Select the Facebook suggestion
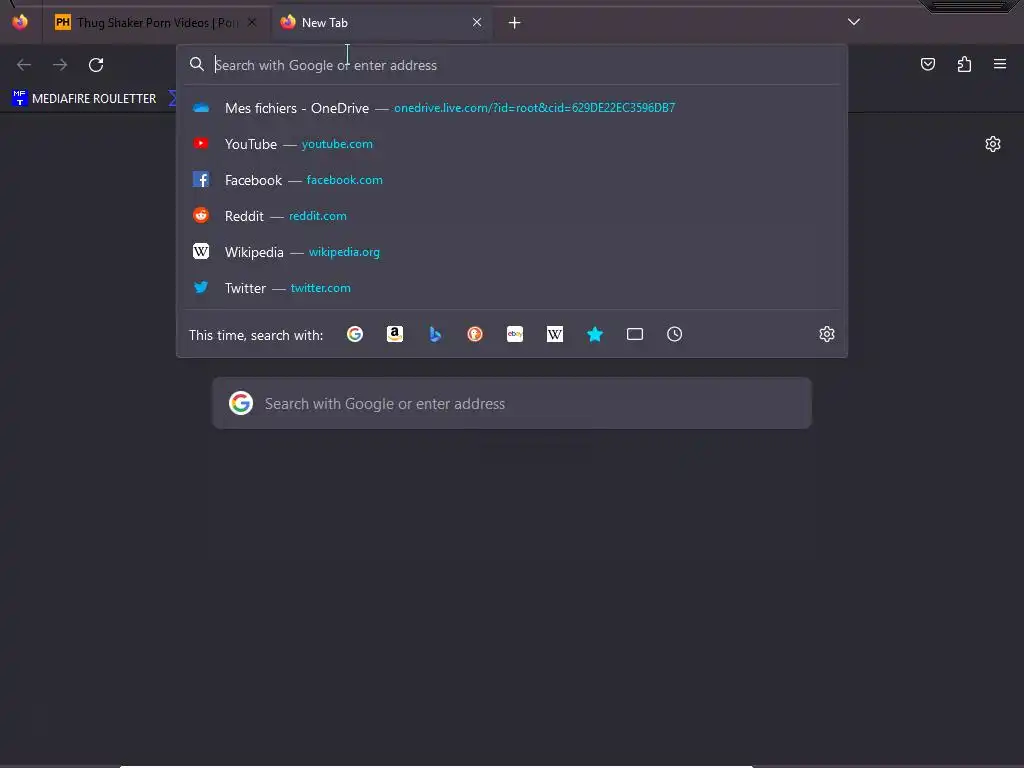 click(x=512, y=180)
